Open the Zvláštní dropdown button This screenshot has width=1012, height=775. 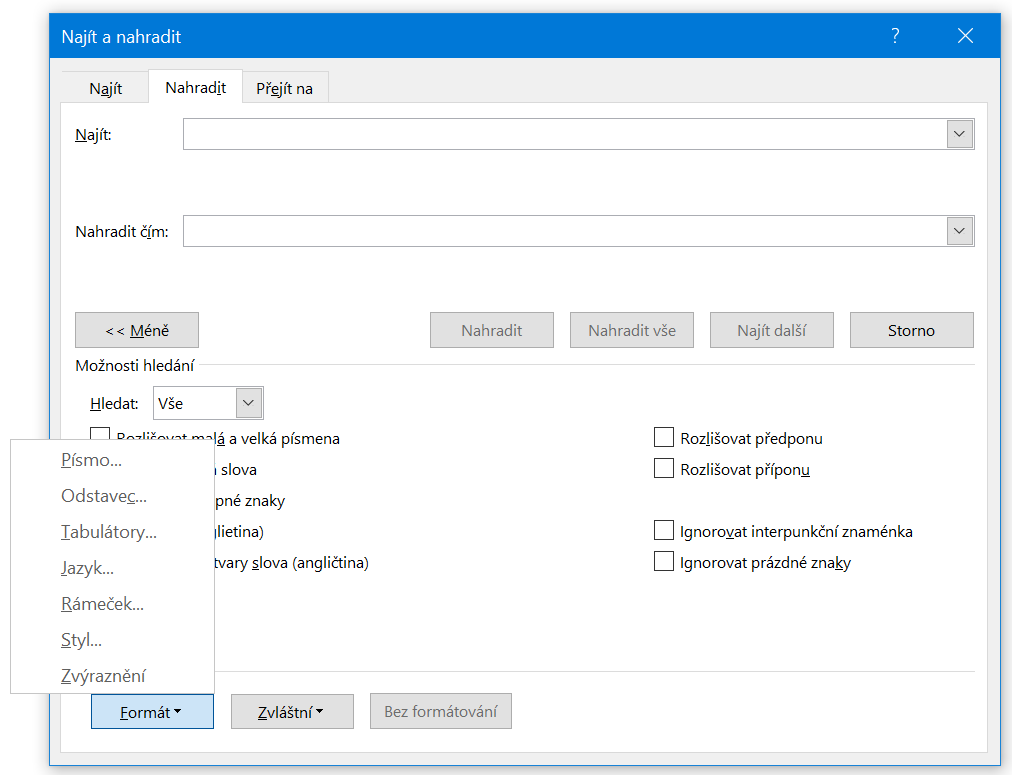tap(292, 712)
